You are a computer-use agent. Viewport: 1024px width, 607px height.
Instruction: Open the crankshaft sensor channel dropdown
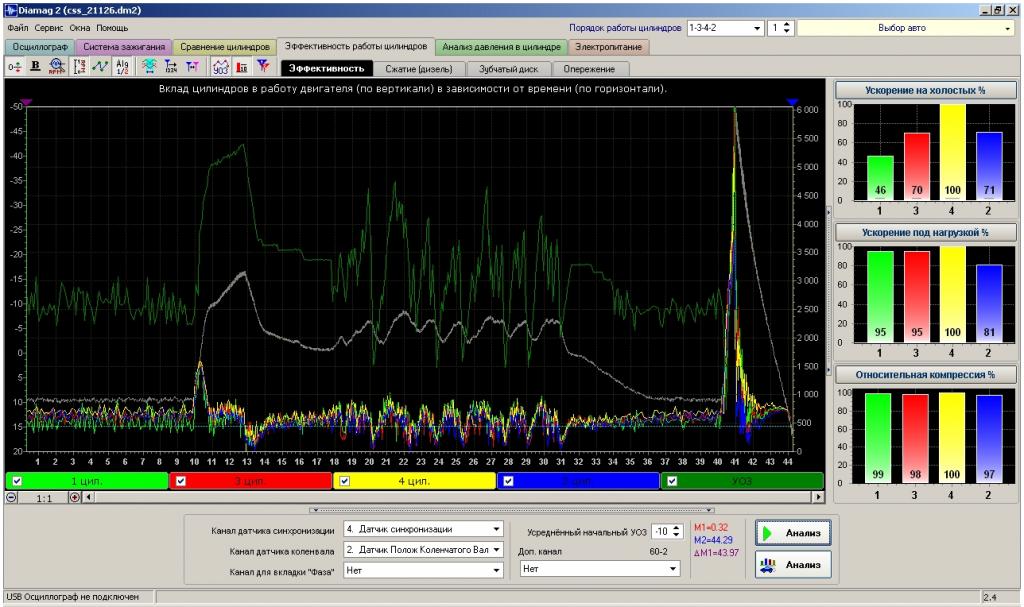[x=423, y=550]
